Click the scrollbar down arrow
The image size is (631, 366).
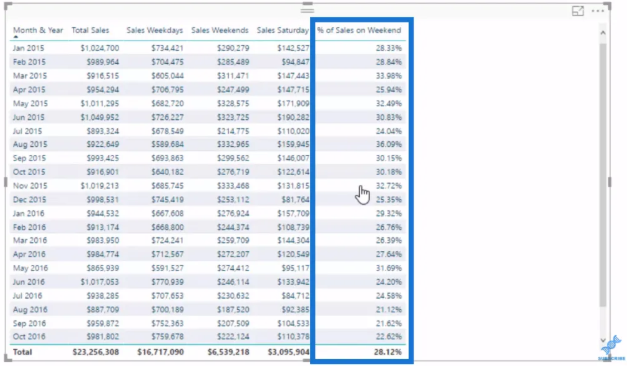point(602,340)
